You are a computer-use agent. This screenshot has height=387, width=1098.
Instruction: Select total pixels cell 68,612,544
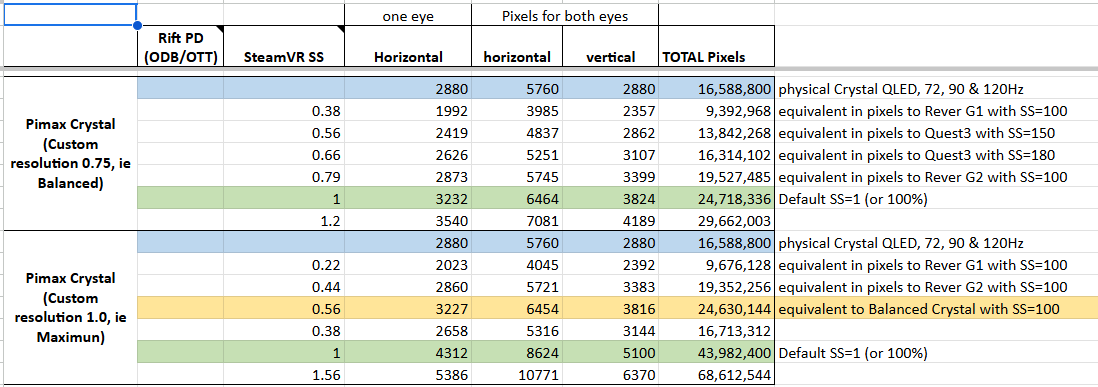click(716, 374)
